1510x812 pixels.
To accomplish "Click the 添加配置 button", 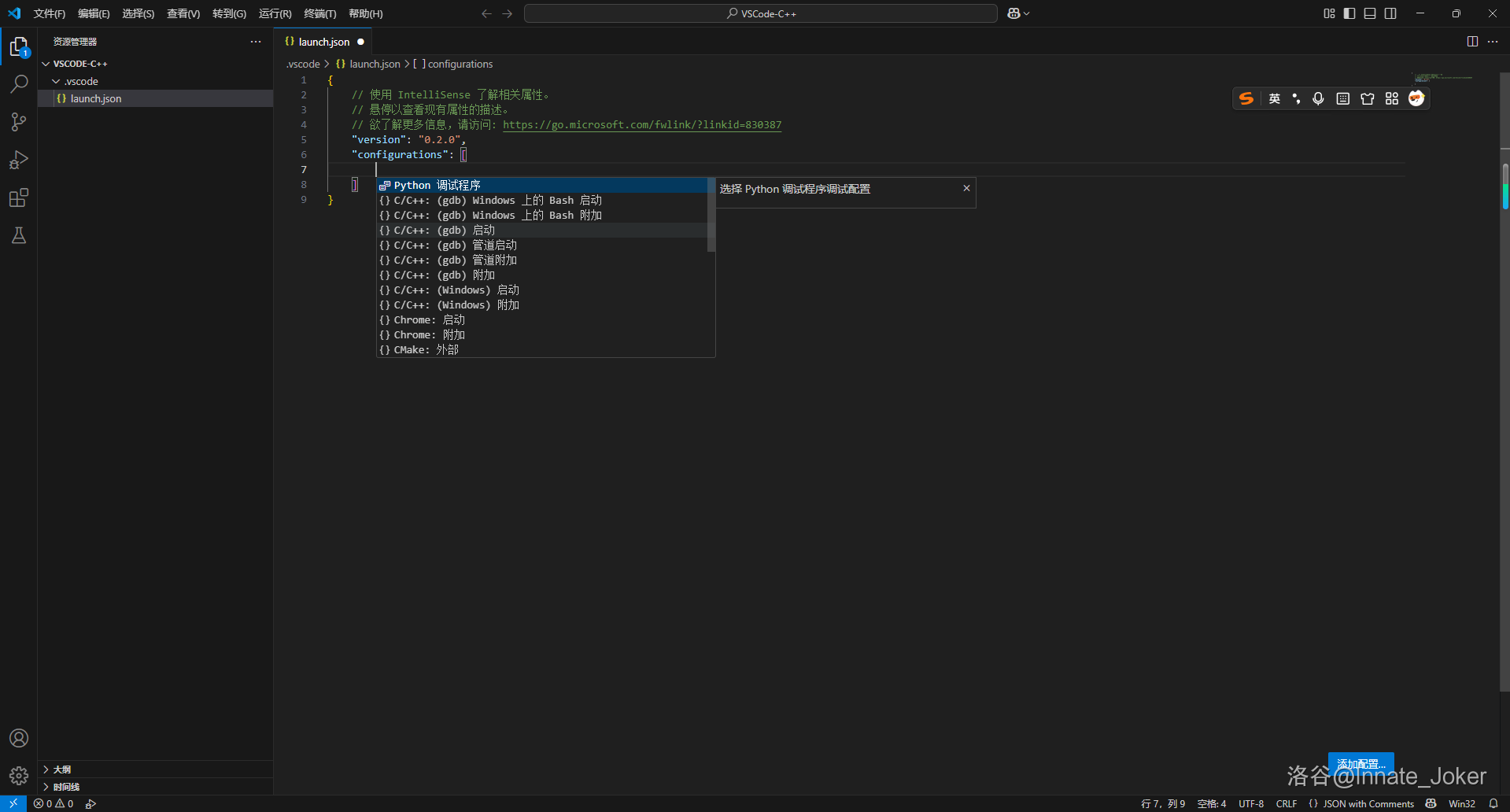I will click(x=1360, y=762).
